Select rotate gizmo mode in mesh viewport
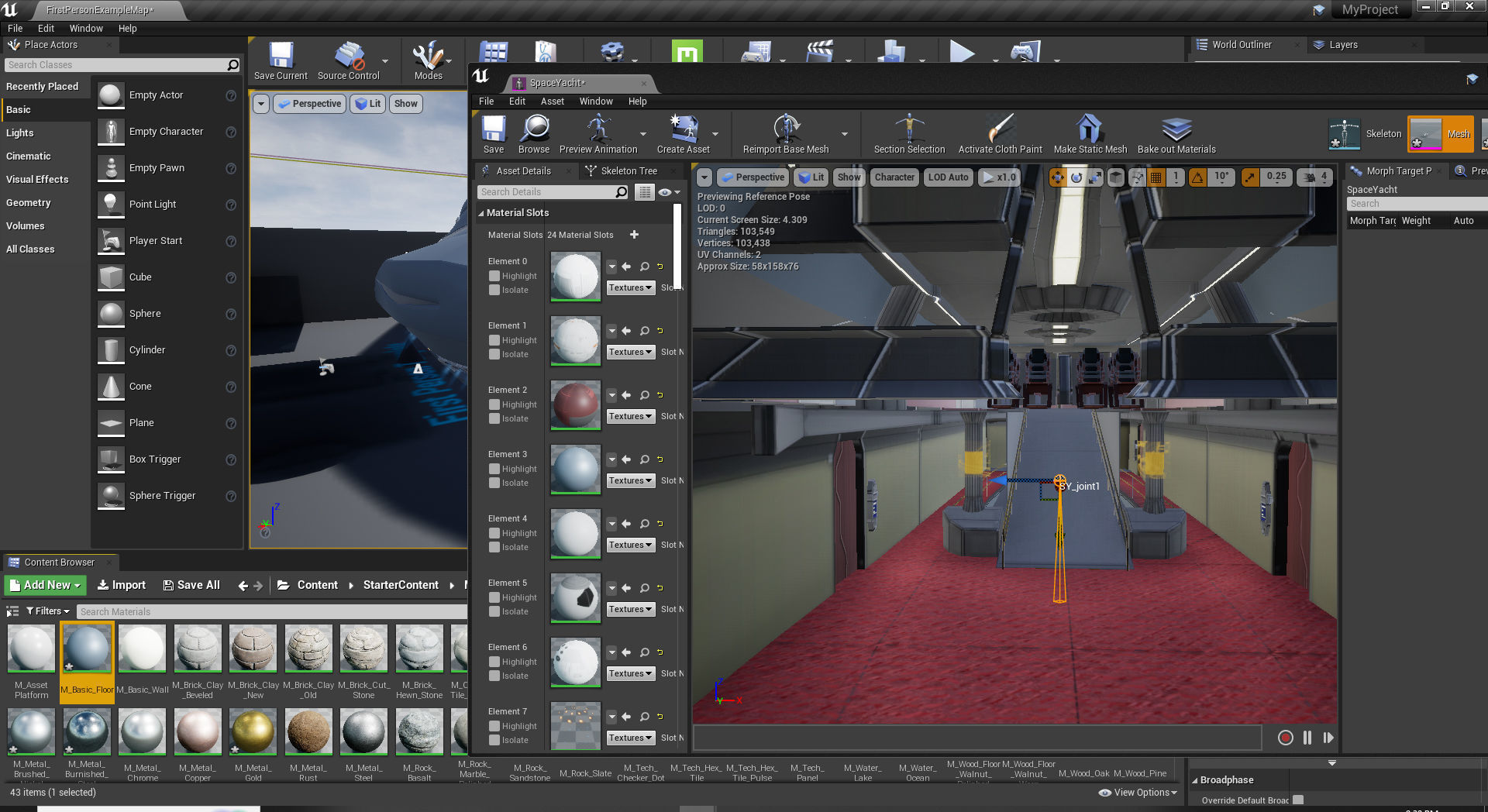This screenshot has width=1488, height=812. coord(1076,177)
